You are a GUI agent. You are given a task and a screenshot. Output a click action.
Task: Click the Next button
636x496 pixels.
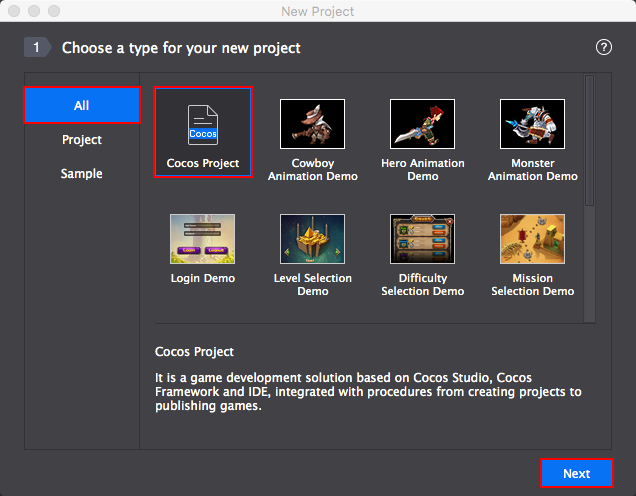point(576,473)
